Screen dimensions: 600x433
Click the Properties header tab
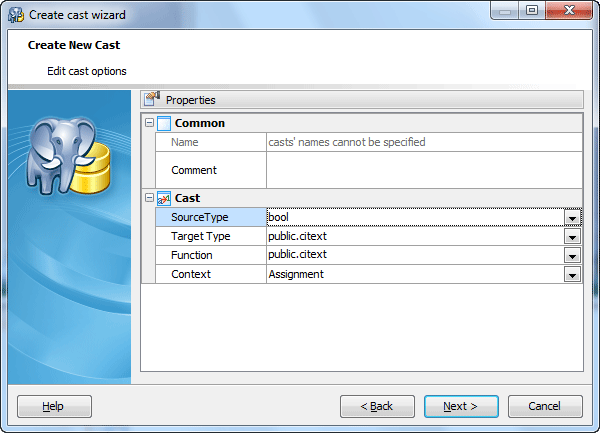pos(190,100)
